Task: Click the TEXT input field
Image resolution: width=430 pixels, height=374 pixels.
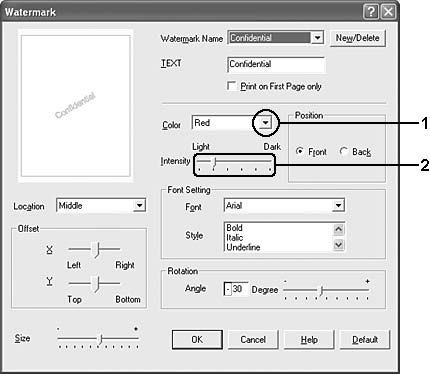Action: tap(276, 64)
